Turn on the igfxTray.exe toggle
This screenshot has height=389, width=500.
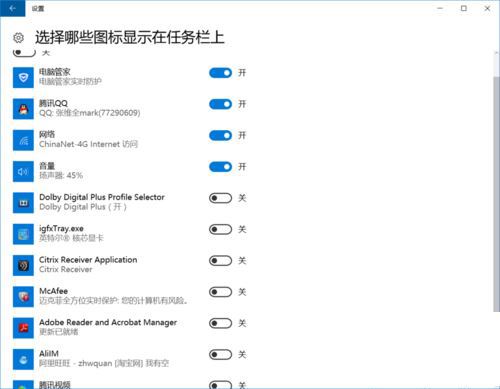(220, 230)
